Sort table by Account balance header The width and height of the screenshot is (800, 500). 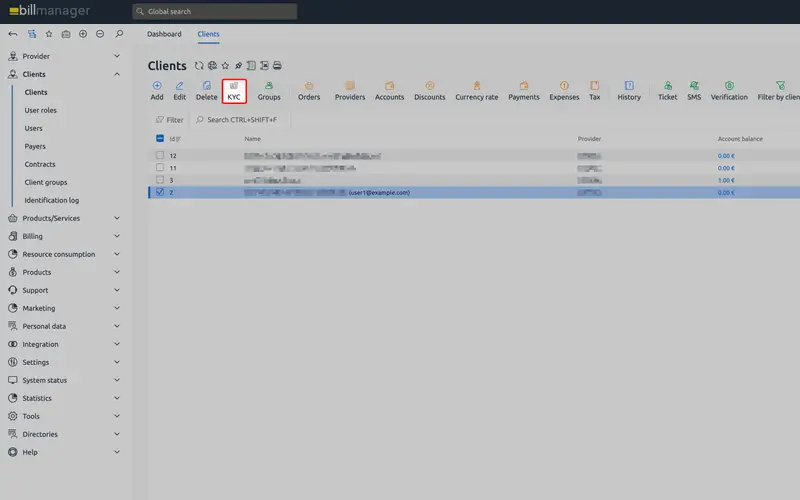740,139
